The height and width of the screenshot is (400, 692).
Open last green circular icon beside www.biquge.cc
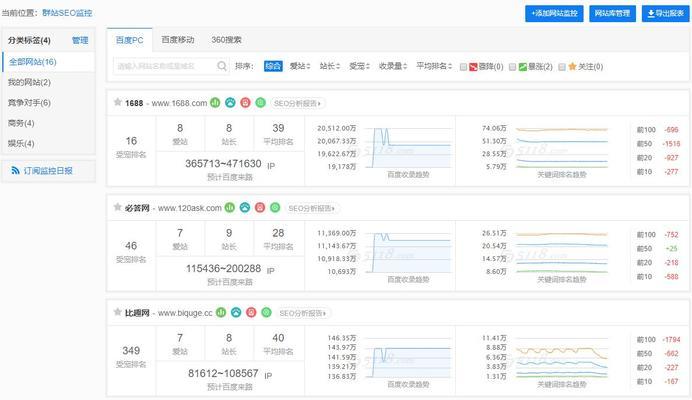click(x=266, y=312)
